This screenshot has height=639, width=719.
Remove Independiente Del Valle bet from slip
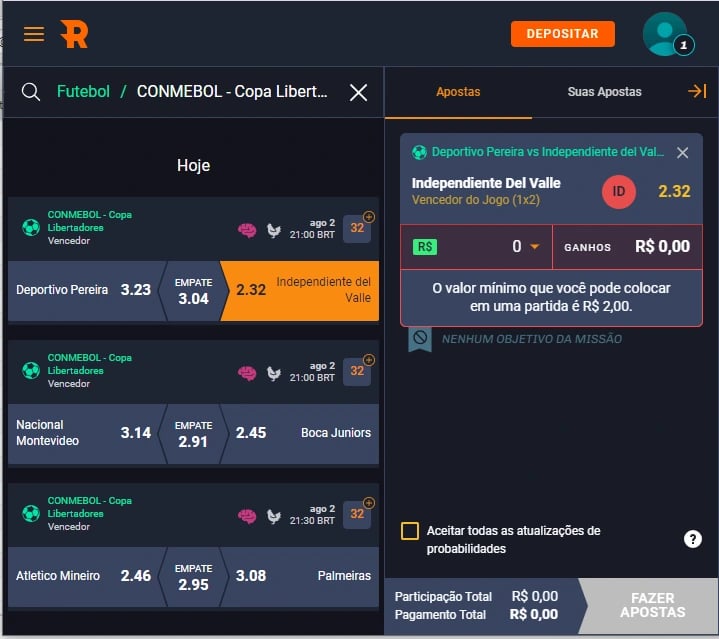[682, 153]
